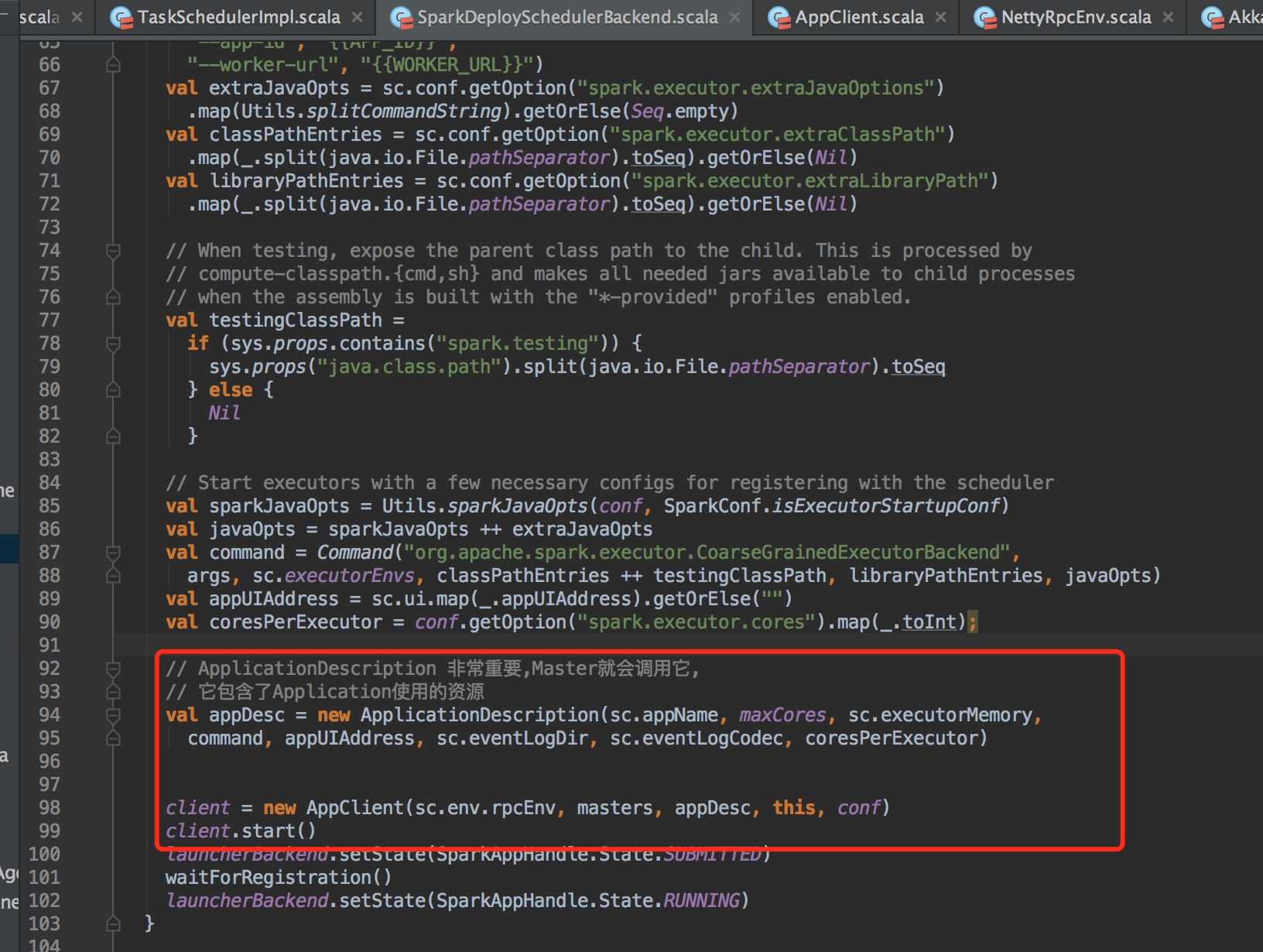Click the Scala file icon on NettyRpcEnv.scala tab
This screenshot has height=952, width=1263.
tap(984, 17)
